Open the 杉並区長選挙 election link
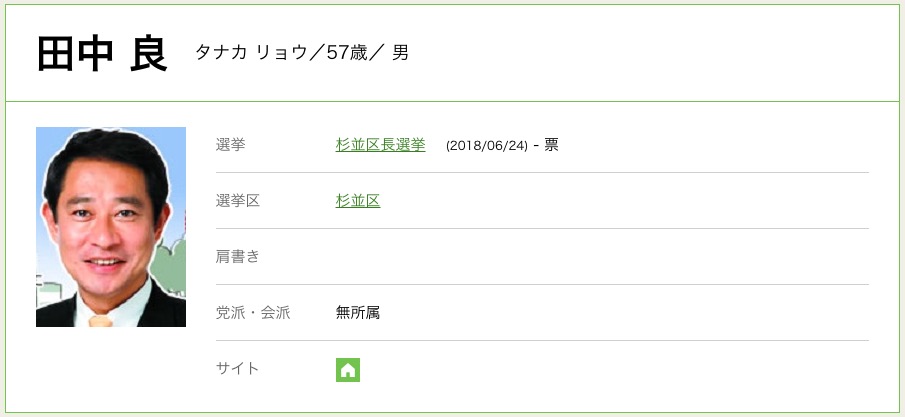 380,145
